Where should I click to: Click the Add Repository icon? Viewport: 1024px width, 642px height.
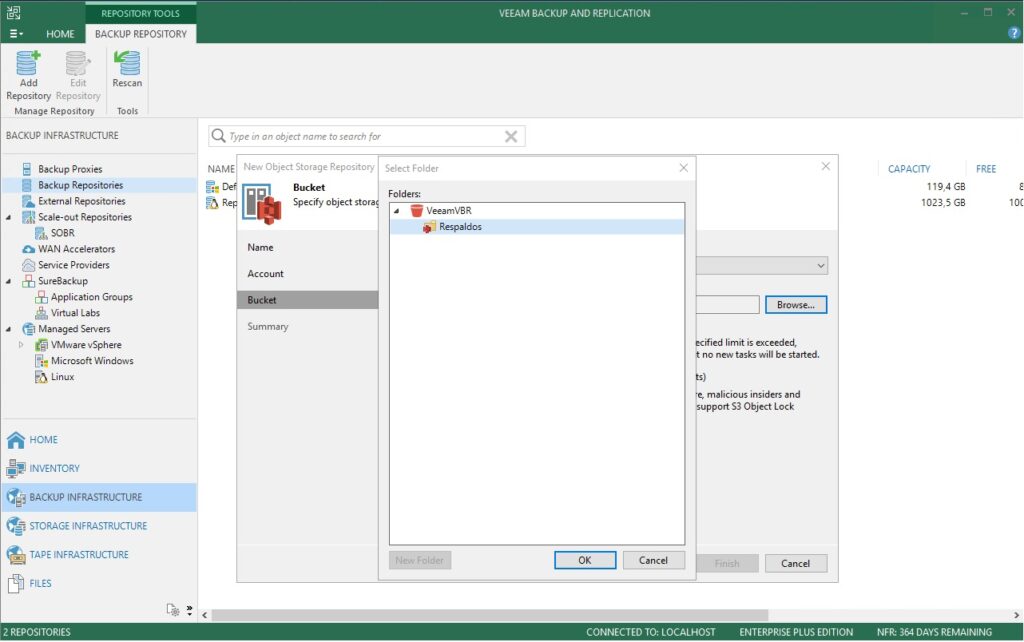coord(28,63)
